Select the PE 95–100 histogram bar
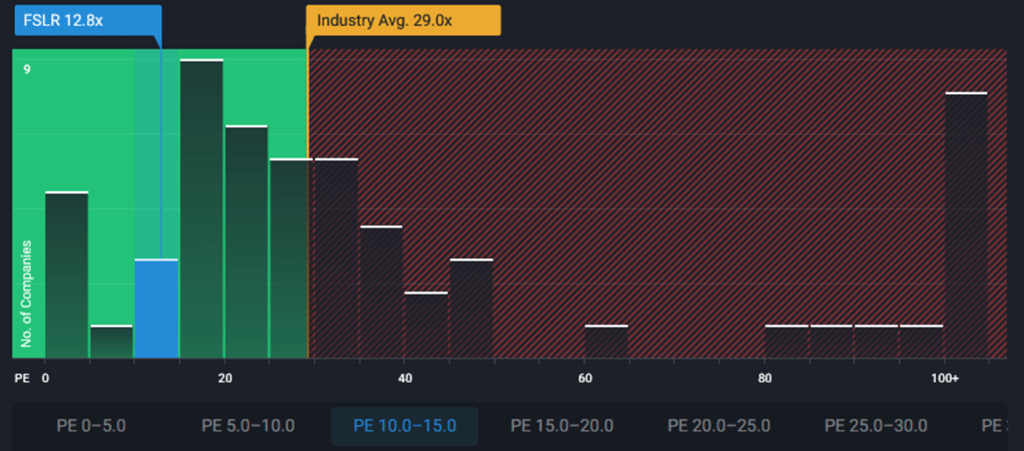 click(921, 342)
